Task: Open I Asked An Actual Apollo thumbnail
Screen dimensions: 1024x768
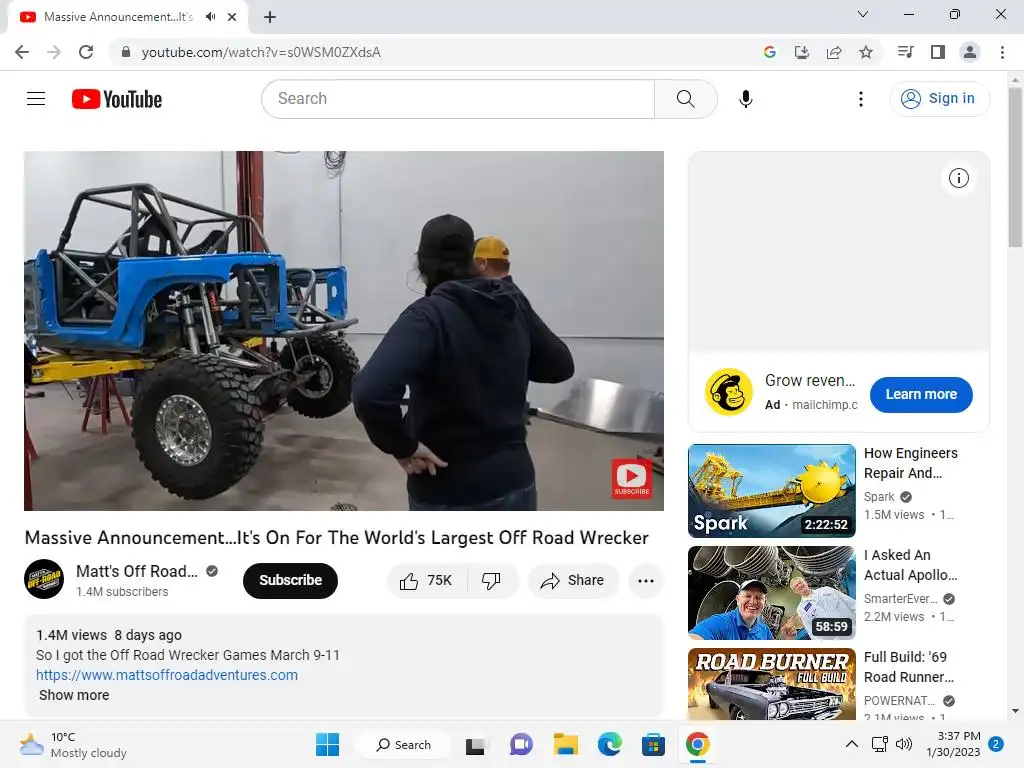Action: click(x=771, y=593)
